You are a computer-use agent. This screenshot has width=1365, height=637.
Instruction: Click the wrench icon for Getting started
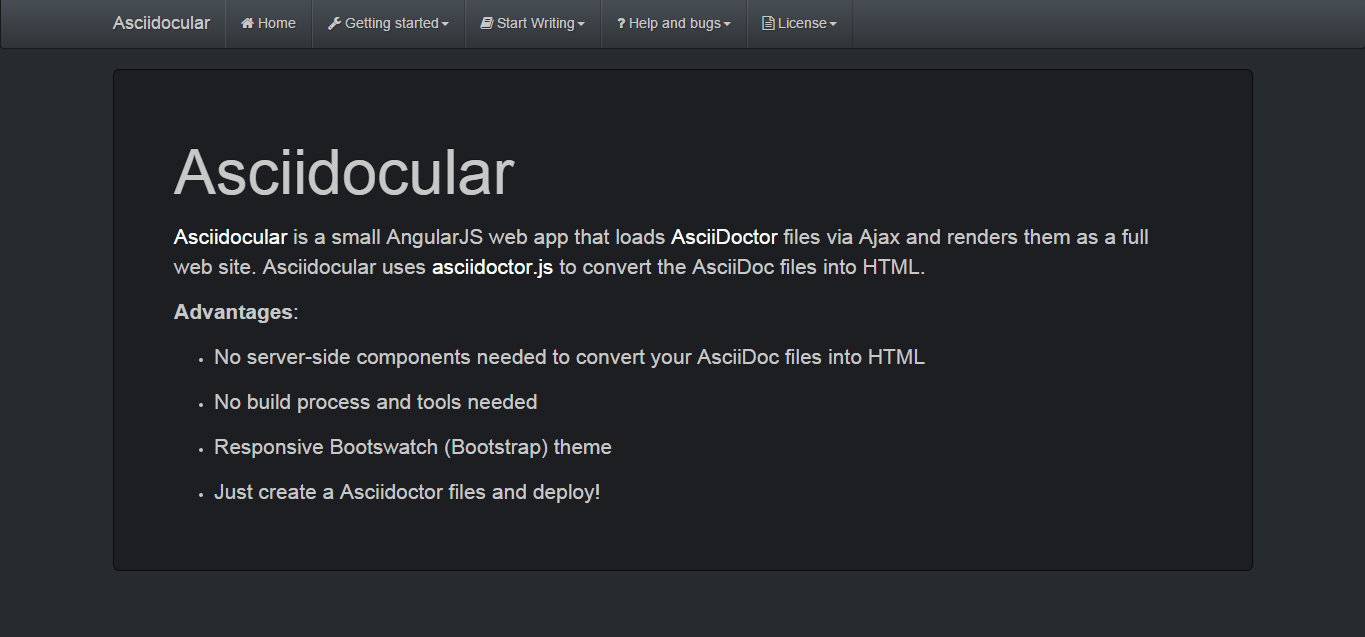tap(334, 23)
